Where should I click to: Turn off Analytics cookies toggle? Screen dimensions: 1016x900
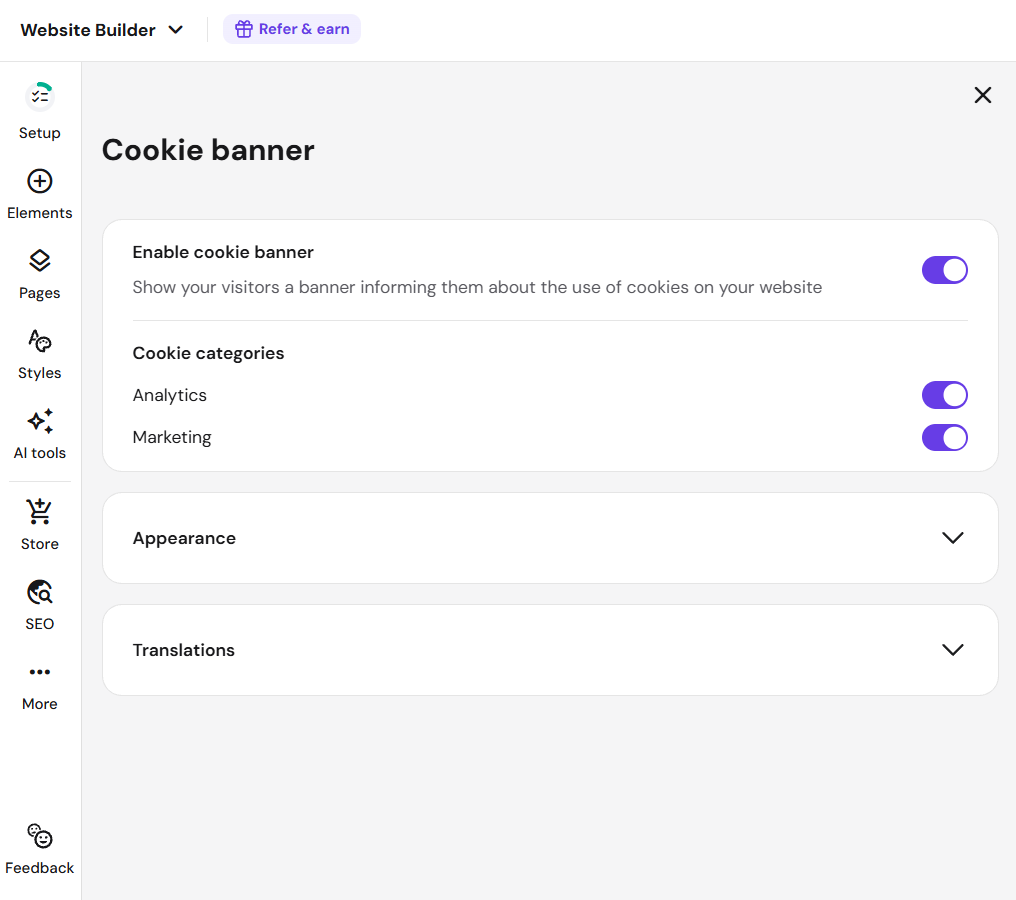click(944, 395)
